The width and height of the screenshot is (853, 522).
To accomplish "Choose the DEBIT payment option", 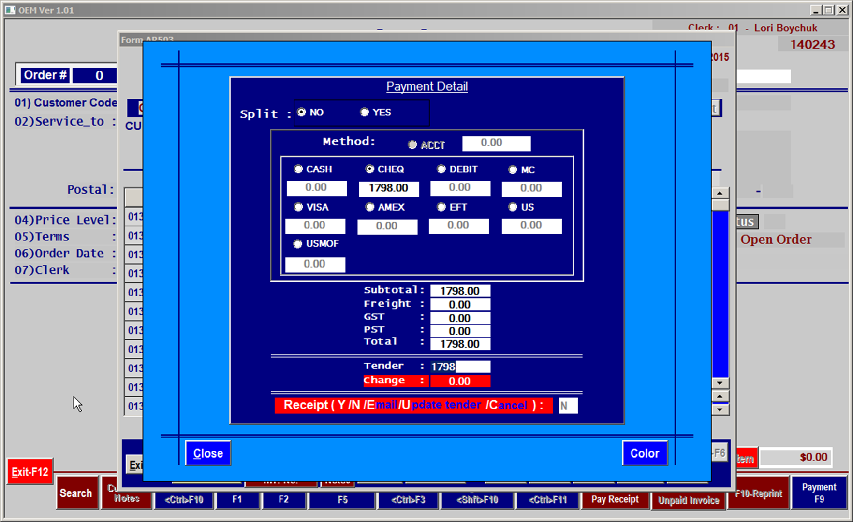I will (441, 170).
